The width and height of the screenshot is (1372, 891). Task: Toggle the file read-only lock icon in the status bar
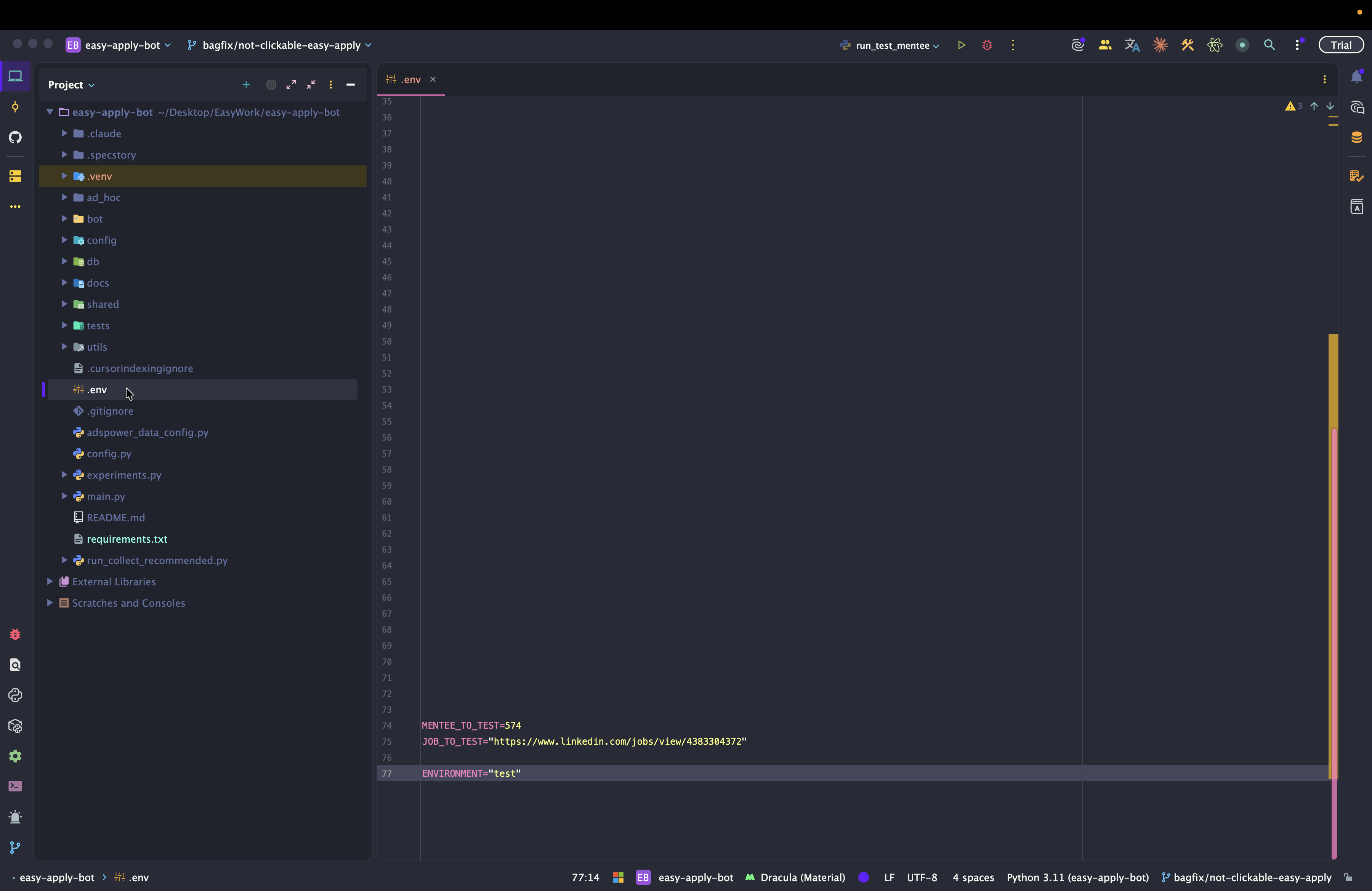coord(1348,877)
